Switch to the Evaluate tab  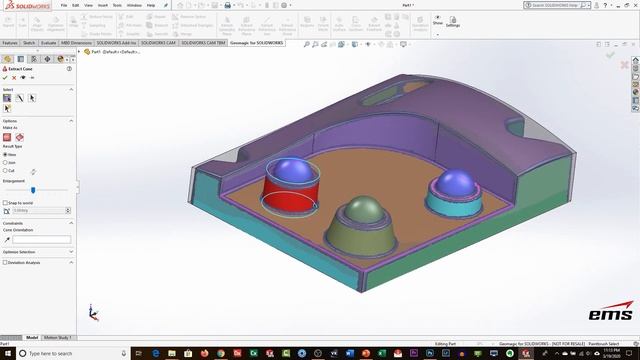coord(48,43)
